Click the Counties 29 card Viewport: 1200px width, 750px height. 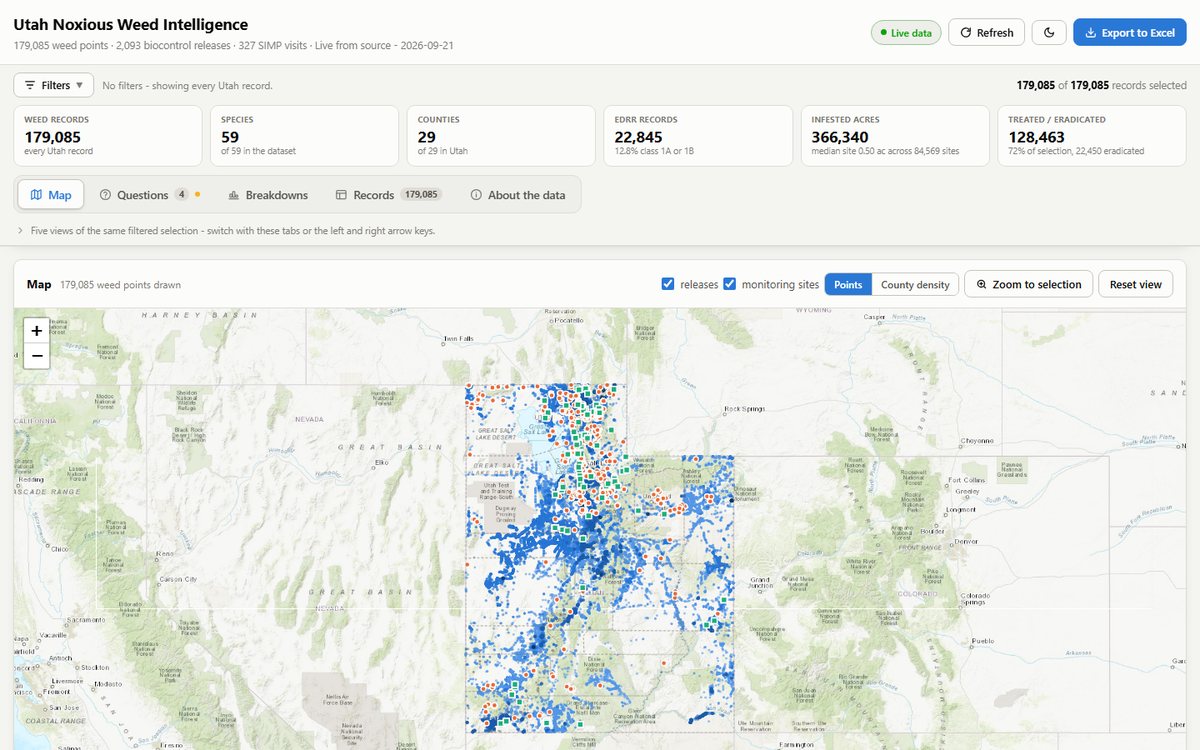click(501, 136)
